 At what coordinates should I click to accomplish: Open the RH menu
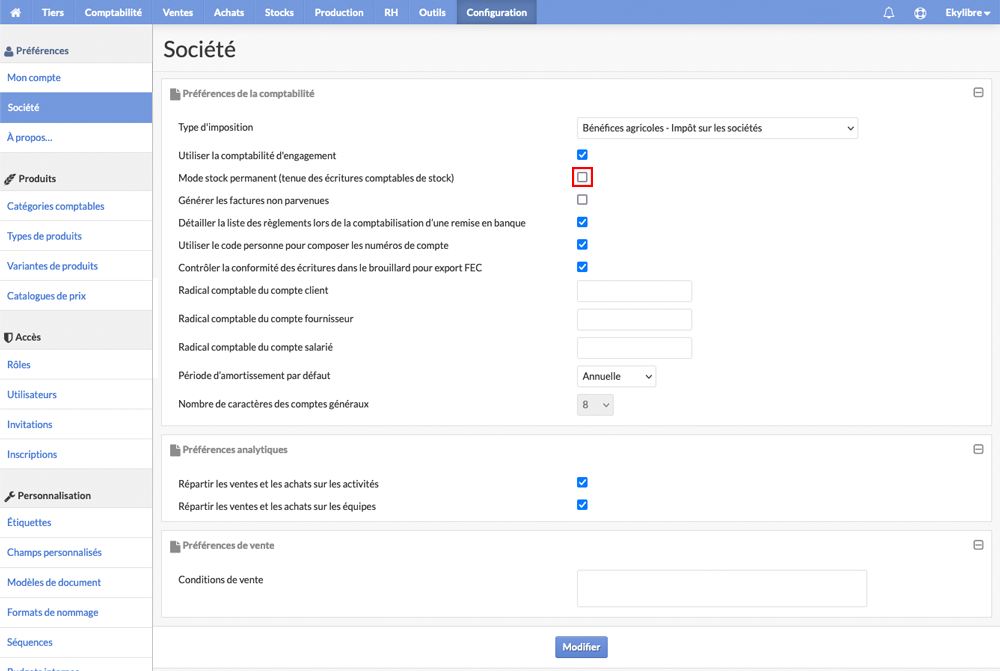point(391,12)
